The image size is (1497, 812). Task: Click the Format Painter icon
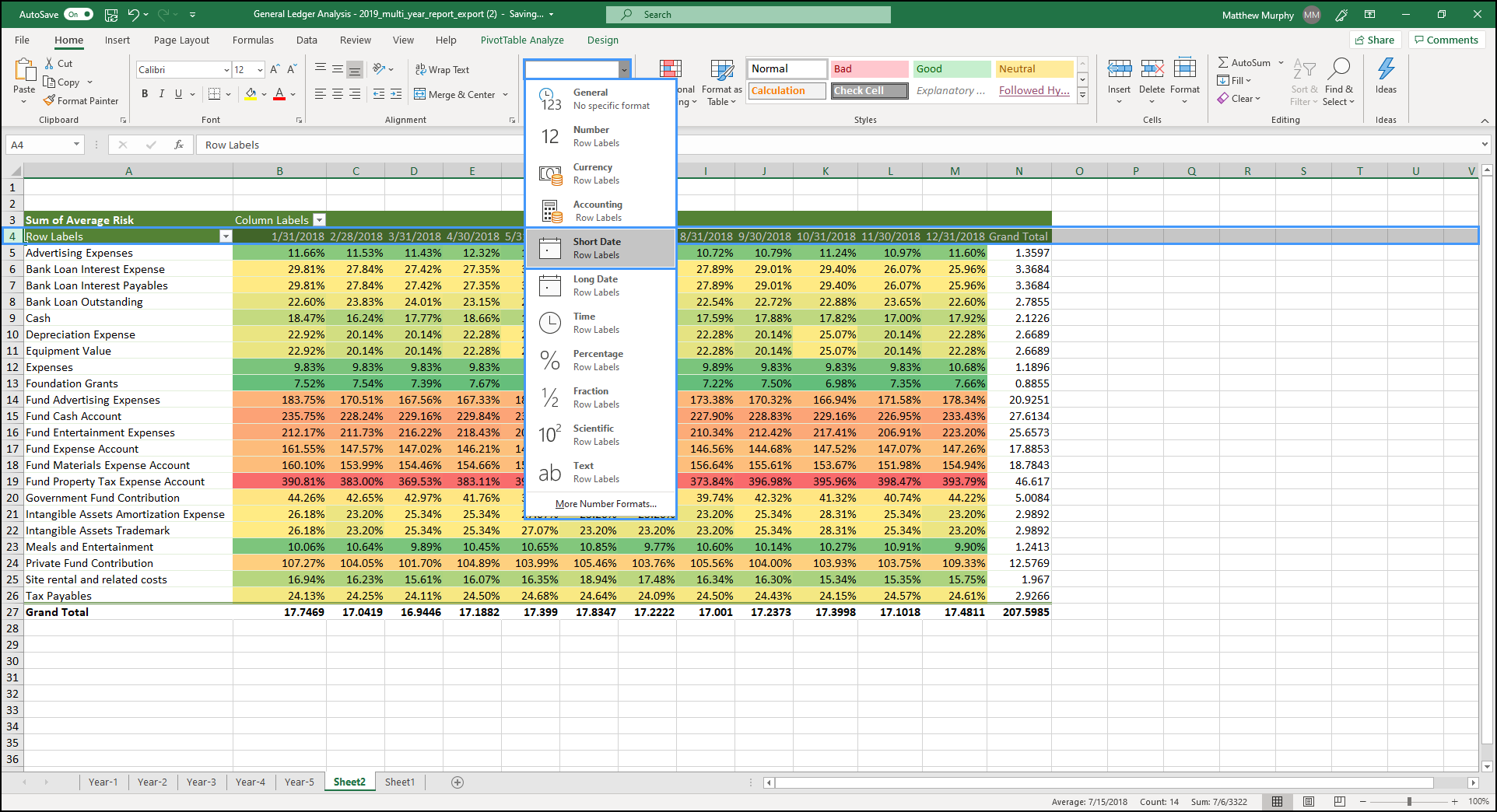[49, 100]
